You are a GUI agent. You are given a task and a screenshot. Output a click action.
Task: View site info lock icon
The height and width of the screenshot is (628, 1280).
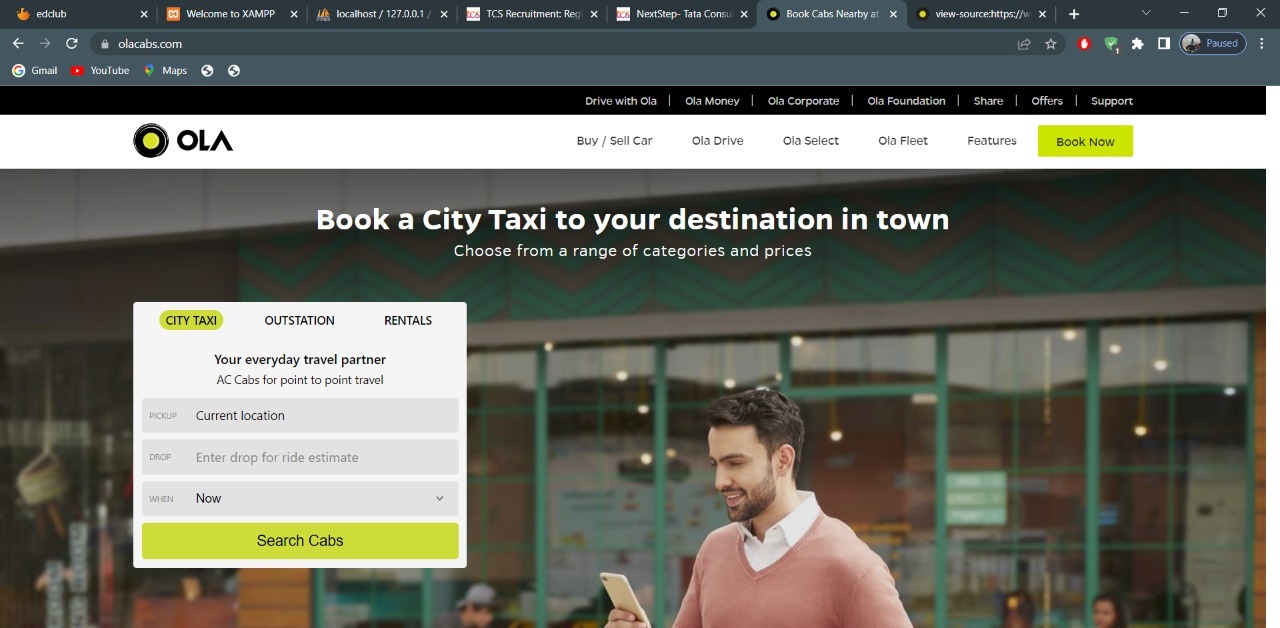pyautogui.click(x=104, y=44)
